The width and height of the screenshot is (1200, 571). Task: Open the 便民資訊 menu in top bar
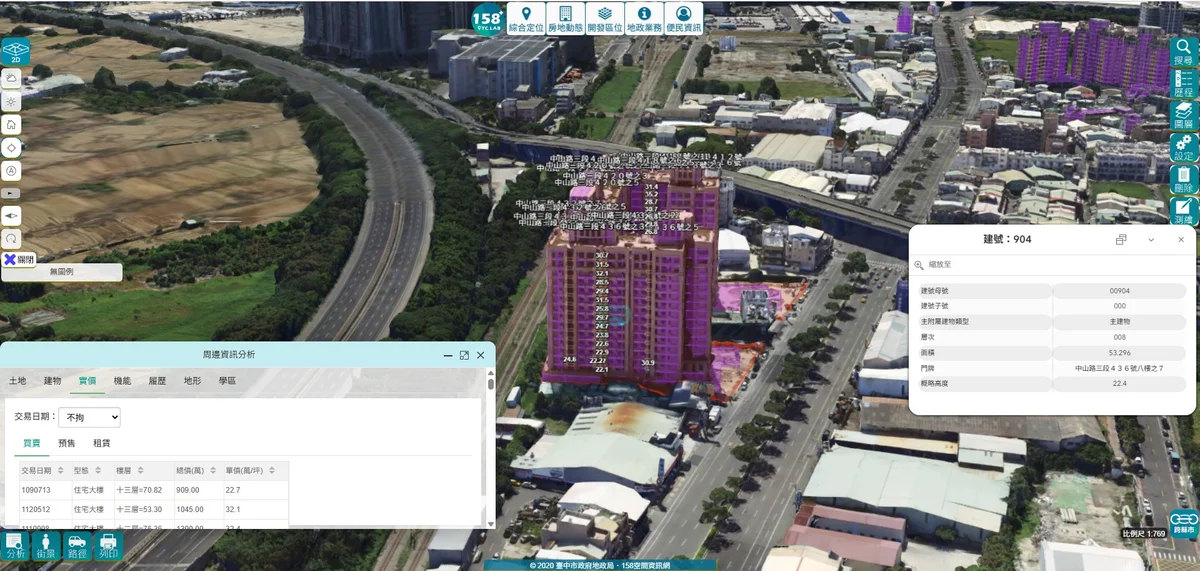coord(684,18)
